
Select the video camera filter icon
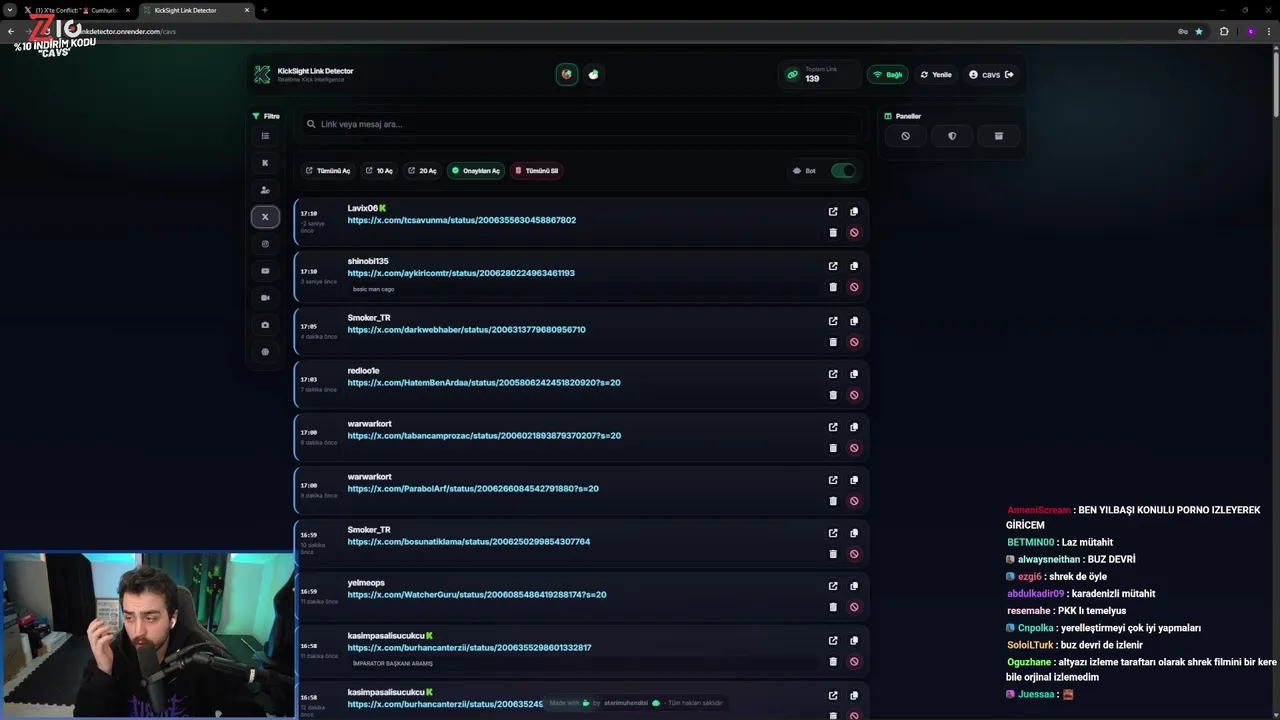(x=265, y=298)
